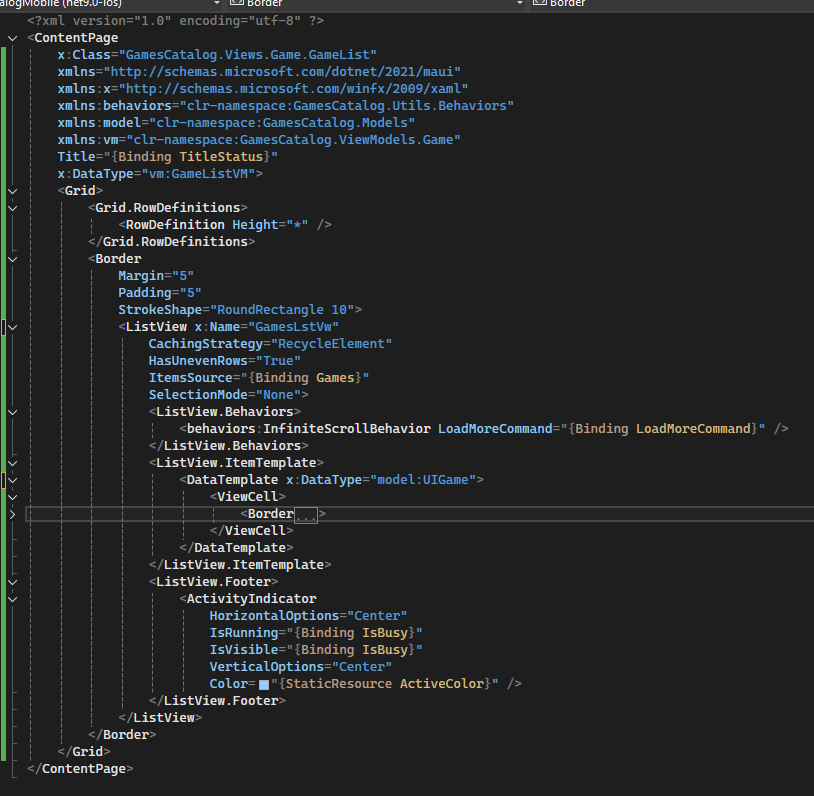The height and width of the screenshot is (796, 814).
Task: Click the LoadMoreCommand binding text
Action: pos(692,428)
